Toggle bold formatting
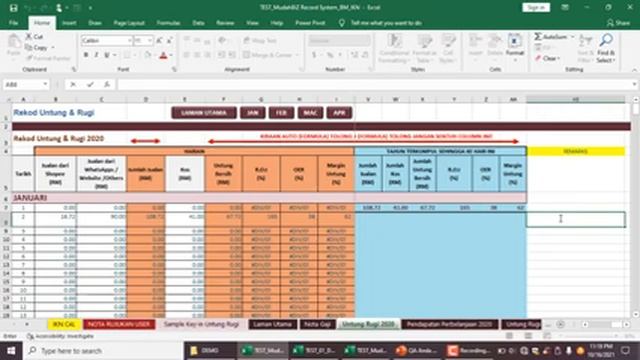640x360 pixels. tap(86, 55)
